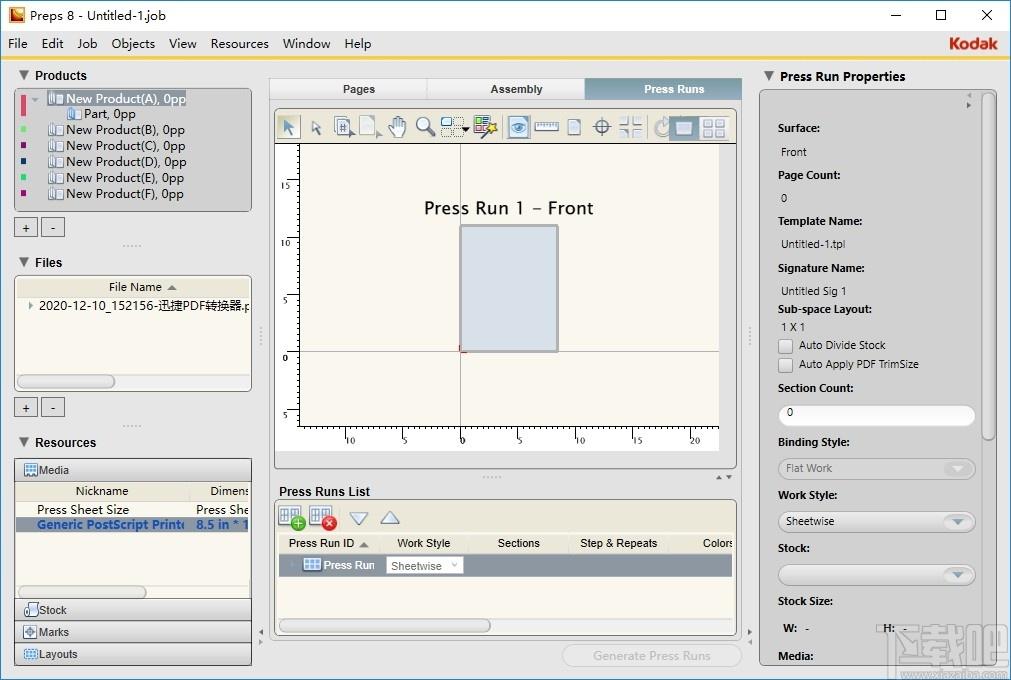The width and height of the screenshot is (1011, 680).
Task: Open the color wand auto-layout tool
Action: [x=485, y=127]
